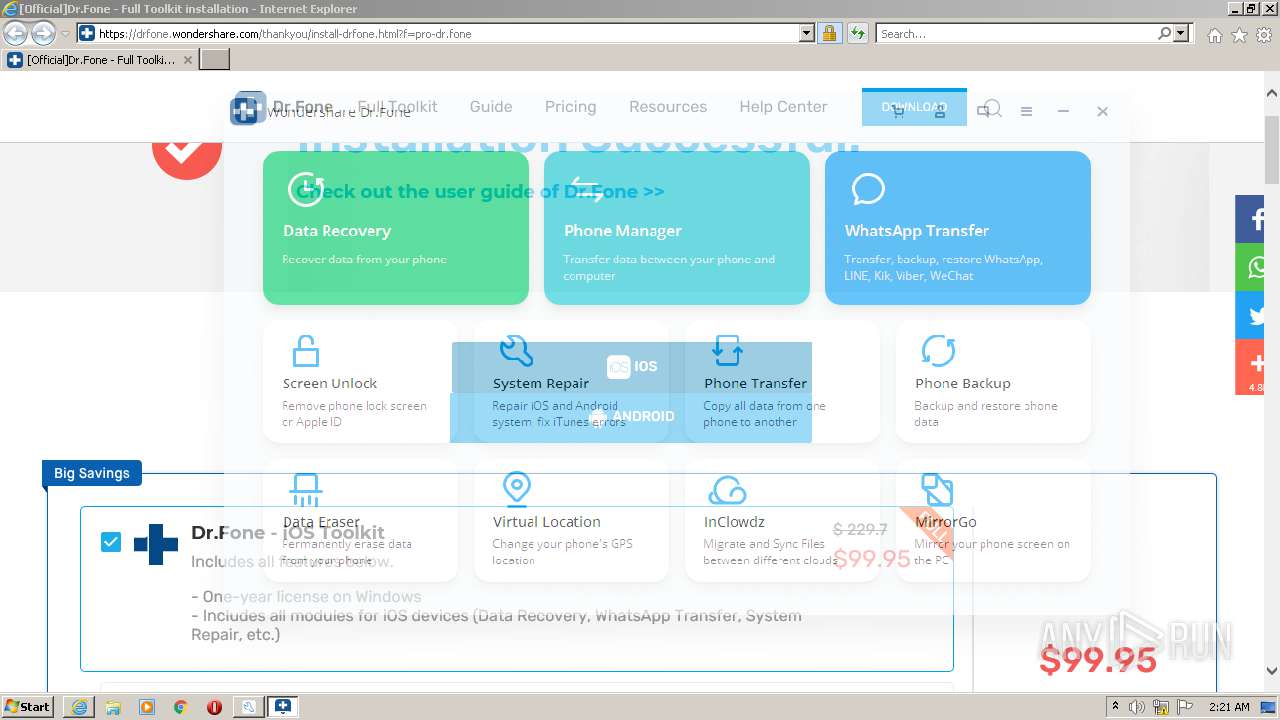Click the Windows Start button
The height and width of the screenshot is (720, 1280).
coord(27,706)
